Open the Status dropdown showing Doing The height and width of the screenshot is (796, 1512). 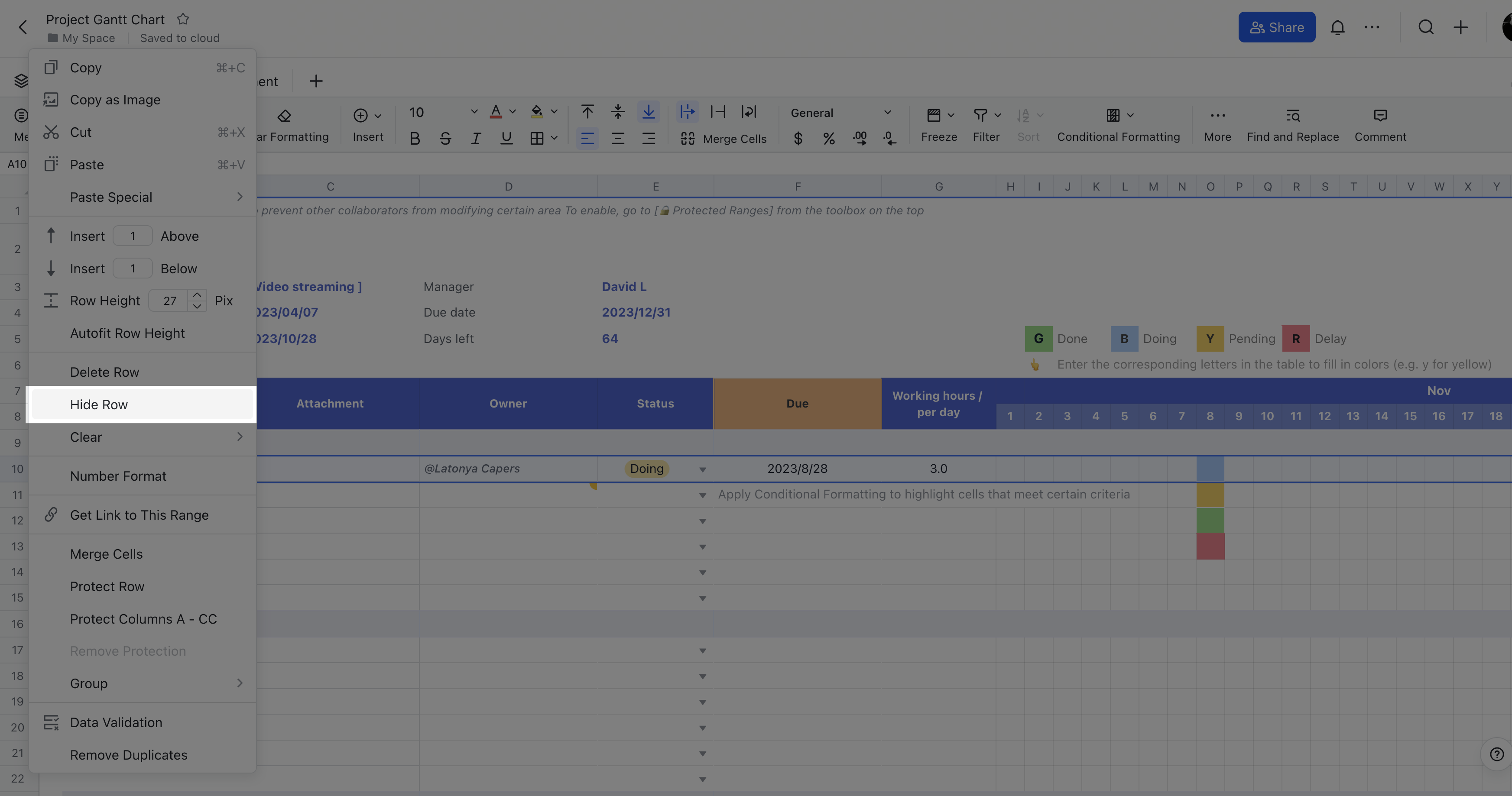703,469
